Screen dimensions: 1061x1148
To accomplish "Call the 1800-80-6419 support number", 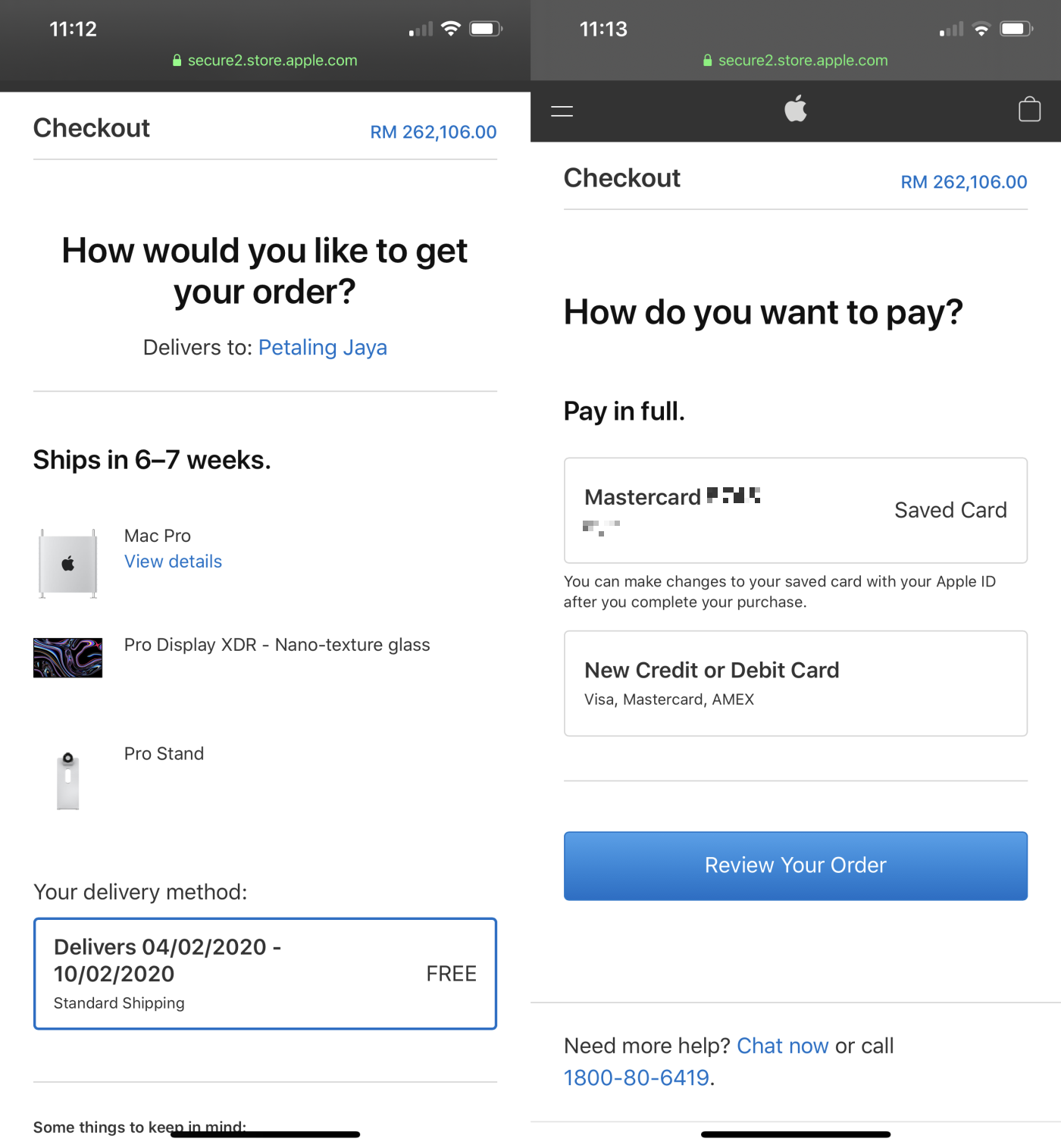I will 637,1078.
